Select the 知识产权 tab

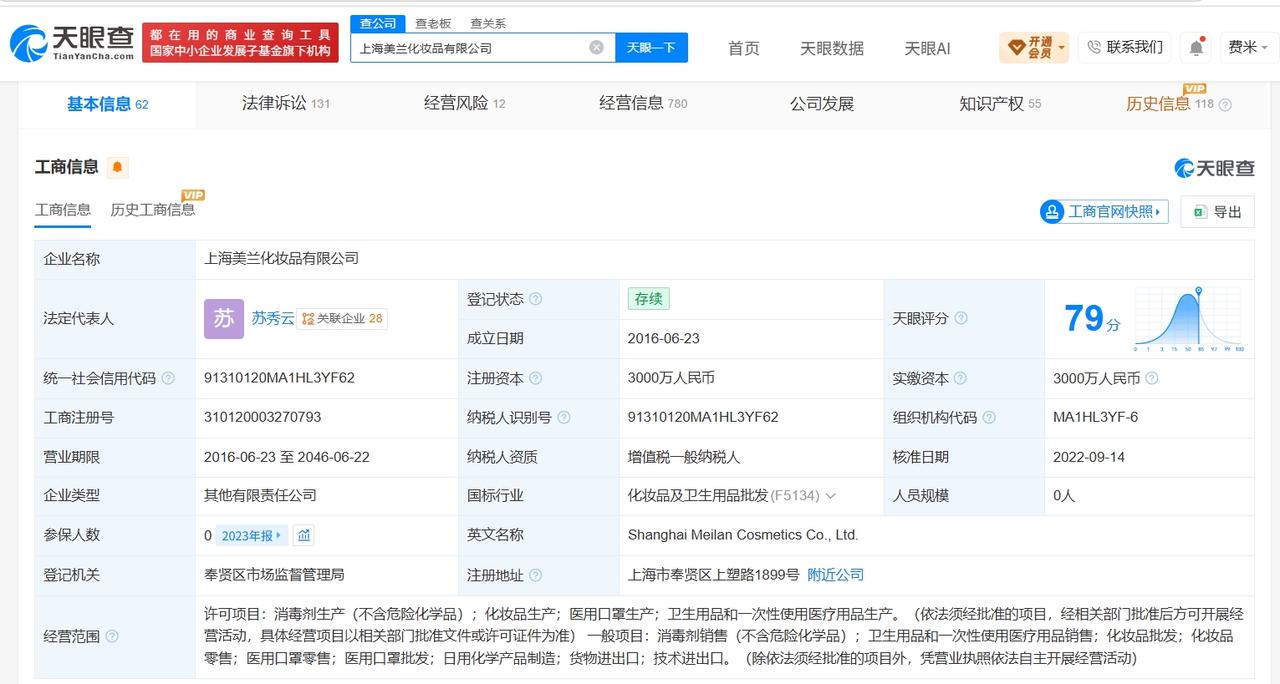[1000, 103]
